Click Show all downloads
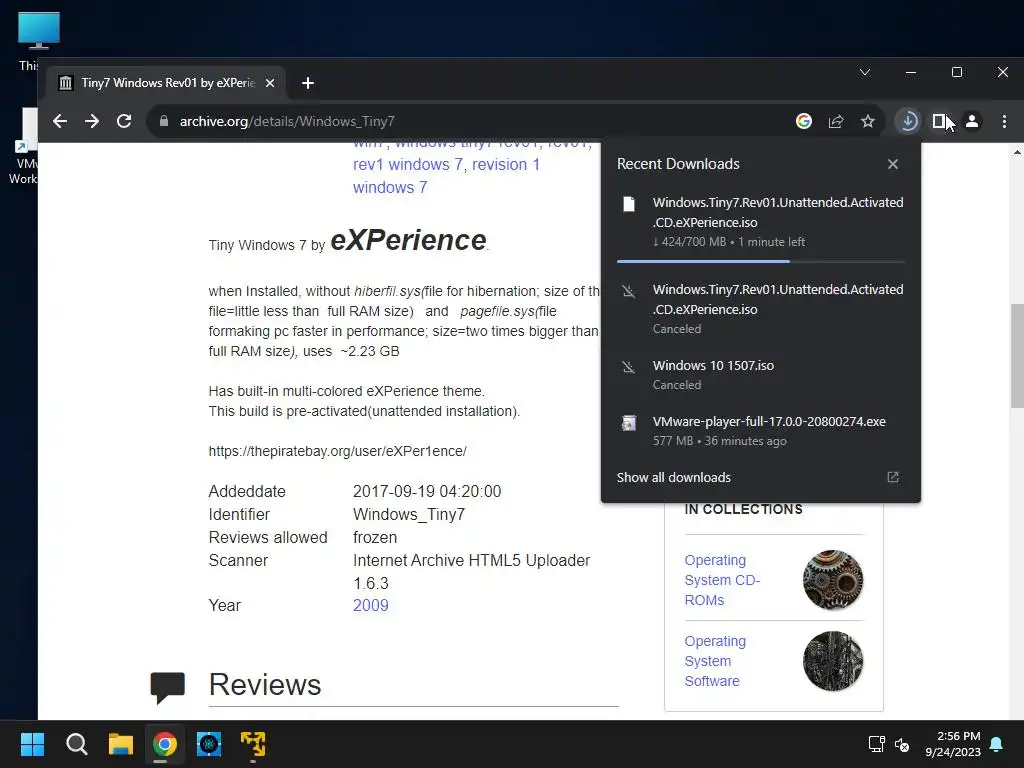1024x768 pixels. [674, 477]
